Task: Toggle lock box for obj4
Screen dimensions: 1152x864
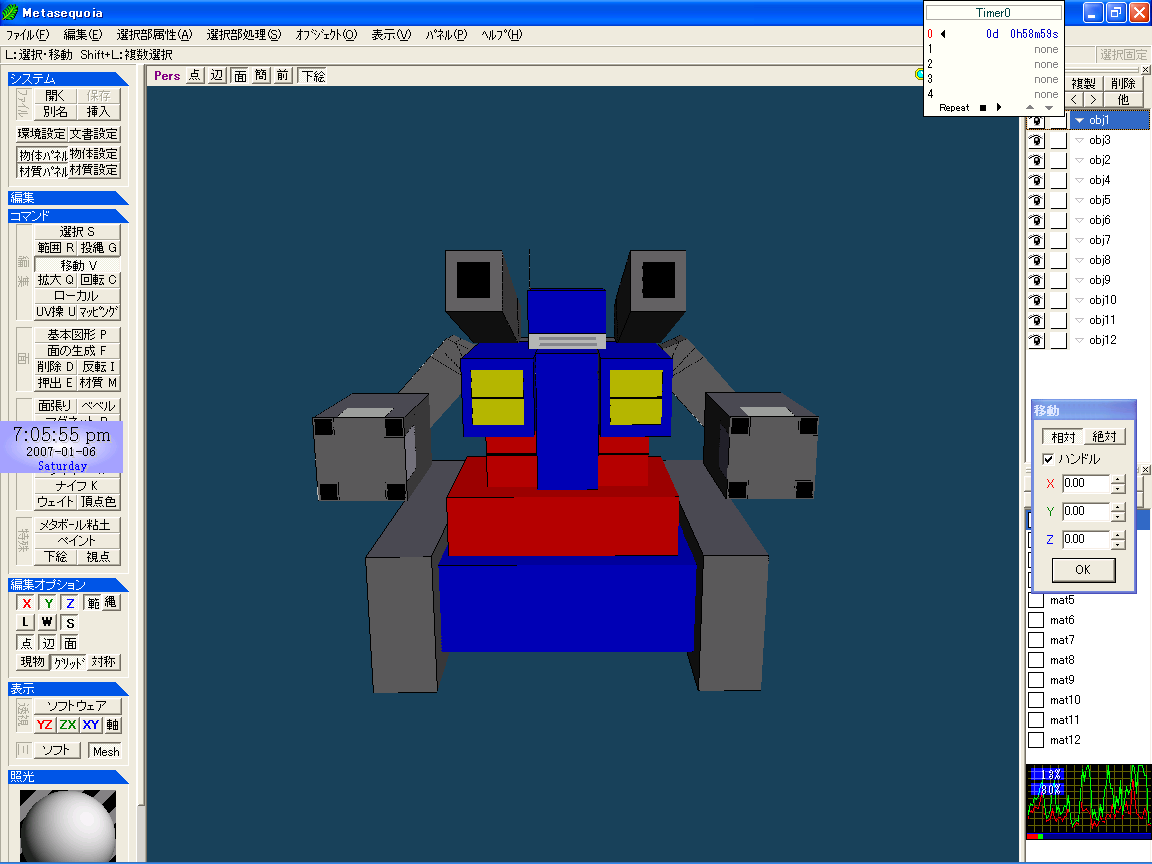Action: [1058, 181]
